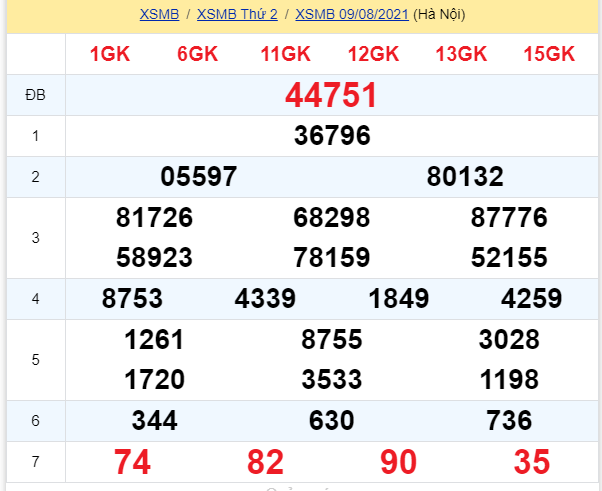Select the first prize number 36796
The height and width of the screenshot is (491, 602).
coord(332,136)
